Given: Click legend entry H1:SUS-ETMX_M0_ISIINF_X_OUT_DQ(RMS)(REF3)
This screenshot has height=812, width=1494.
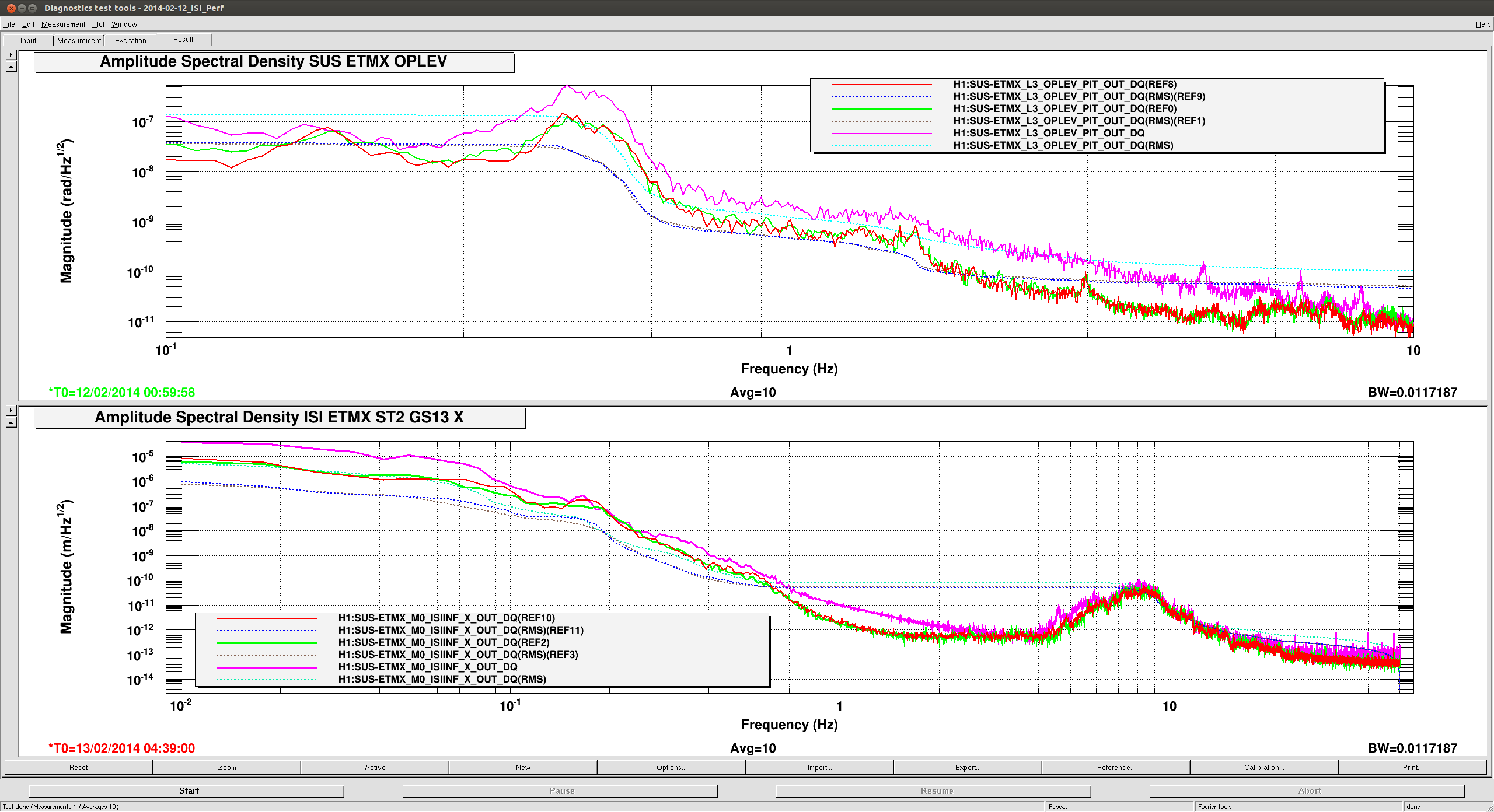Looking at the screenshot, I should click(x=458, y=654).
